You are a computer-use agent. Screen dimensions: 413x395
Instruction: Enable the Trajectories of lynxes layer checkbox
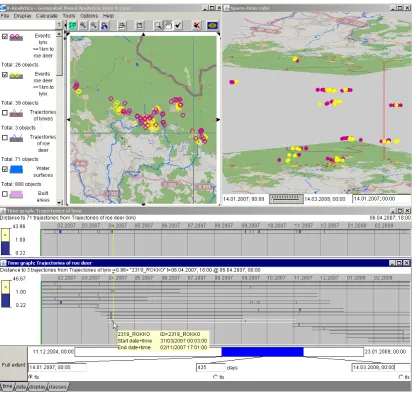(5, 113)
